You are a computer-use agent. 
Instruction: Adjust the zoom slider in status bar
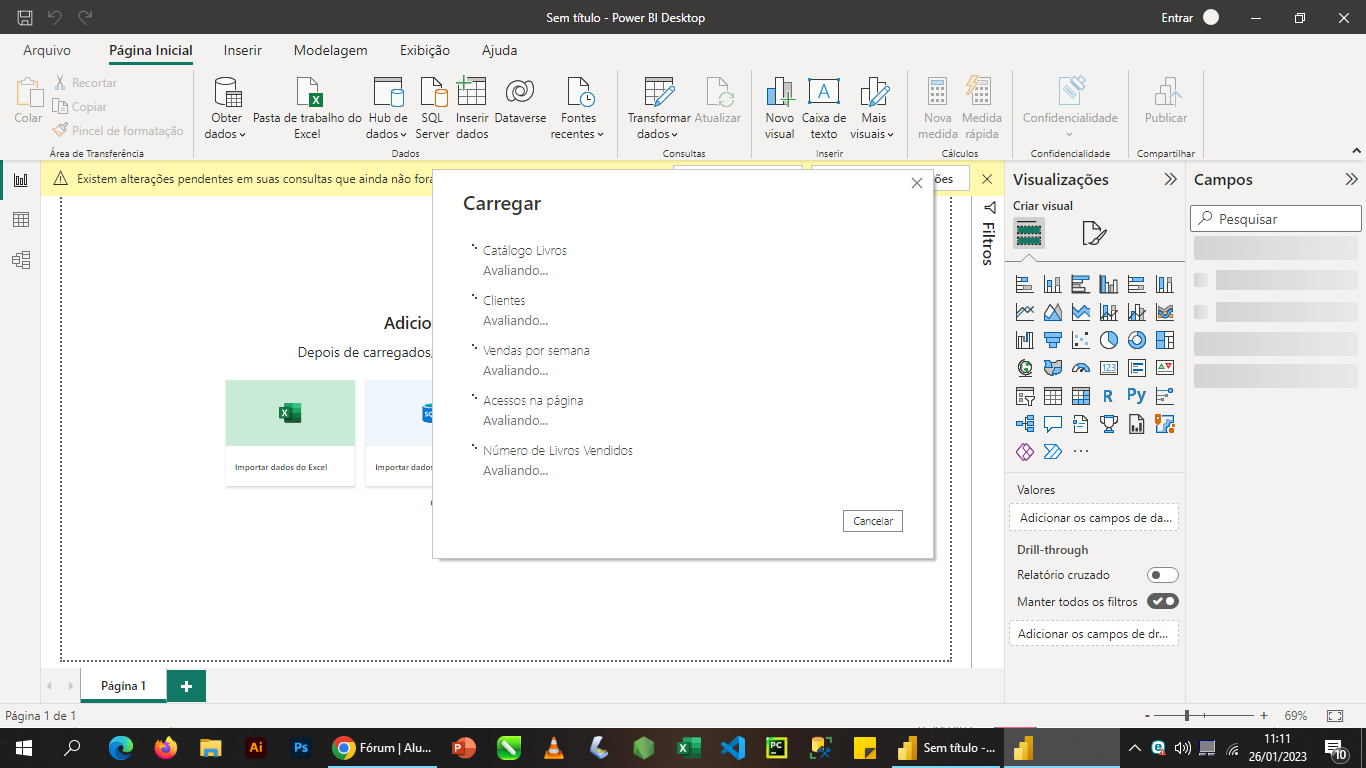click(1187, 716)
